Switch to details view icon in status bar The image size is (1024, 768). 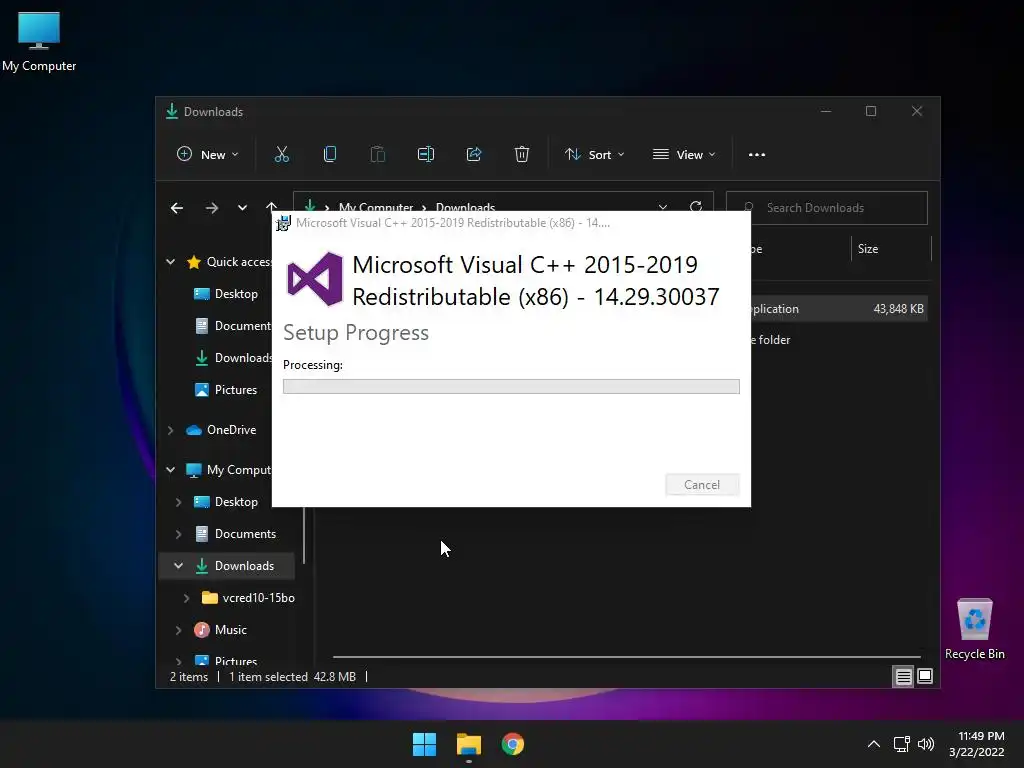[903, 677]
